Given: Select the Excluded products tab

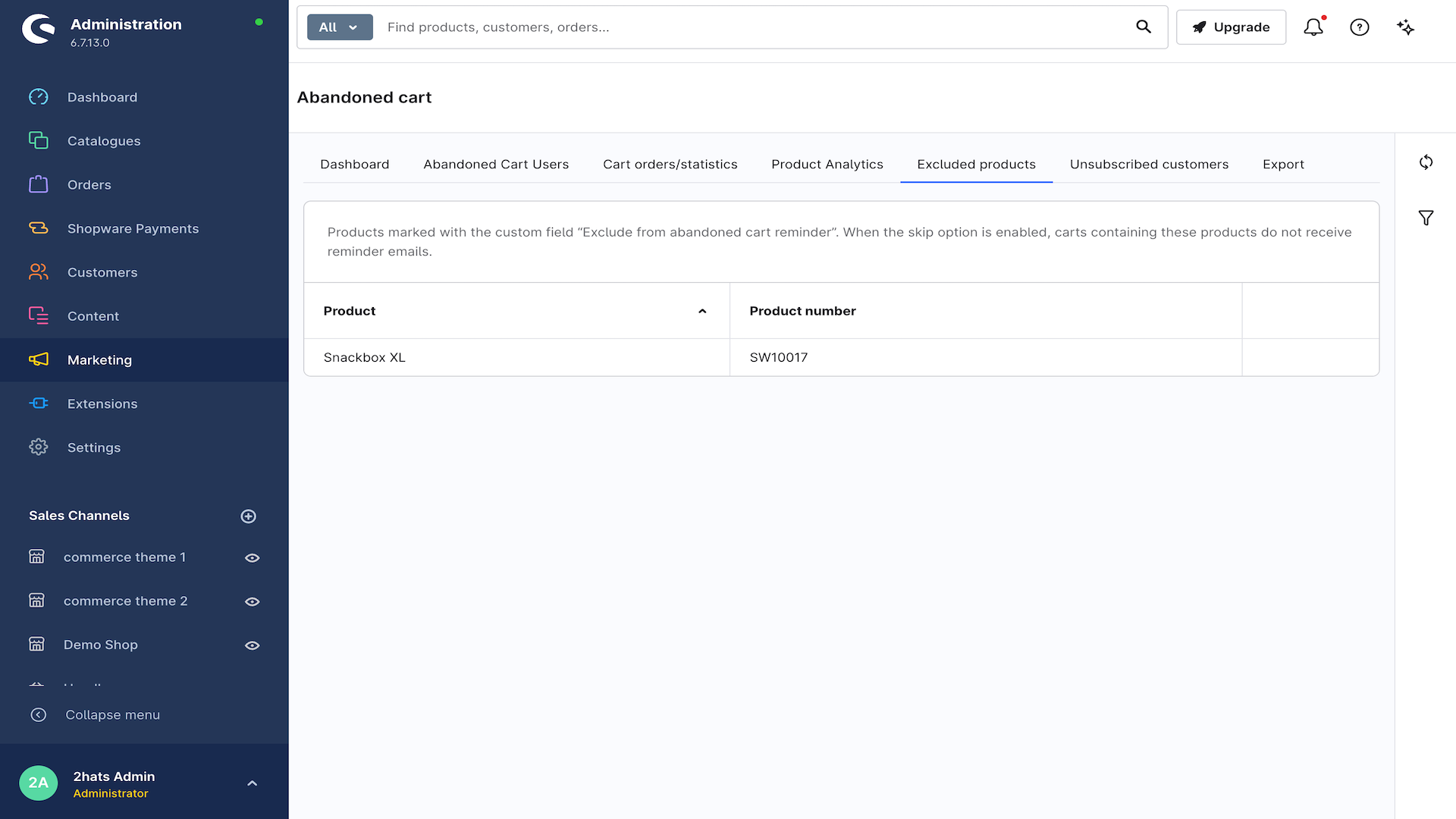Looking at the screenshot, I should coord(976,165).
